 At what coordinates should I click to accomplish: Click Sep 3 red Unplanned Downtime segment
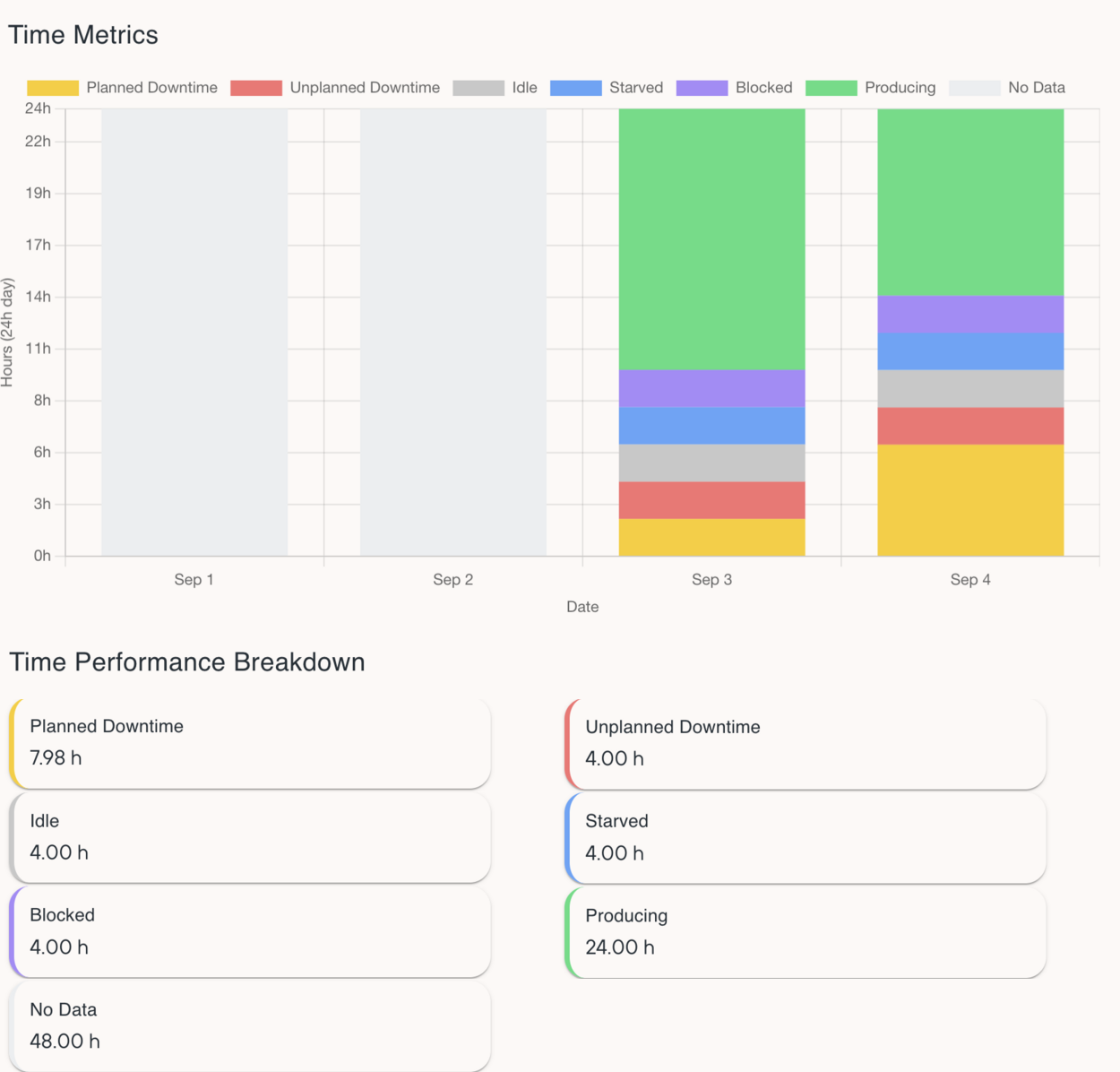coord(712,500)
